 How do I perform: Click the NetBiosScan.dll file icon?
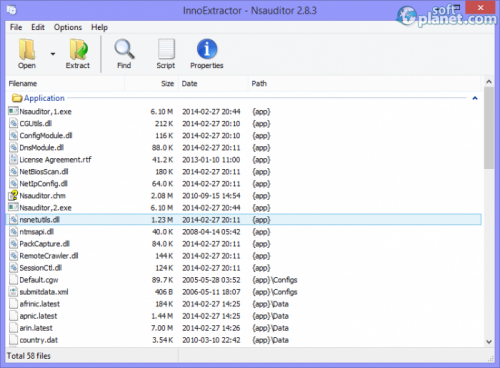pyautogui.click(x=13, y=171)
